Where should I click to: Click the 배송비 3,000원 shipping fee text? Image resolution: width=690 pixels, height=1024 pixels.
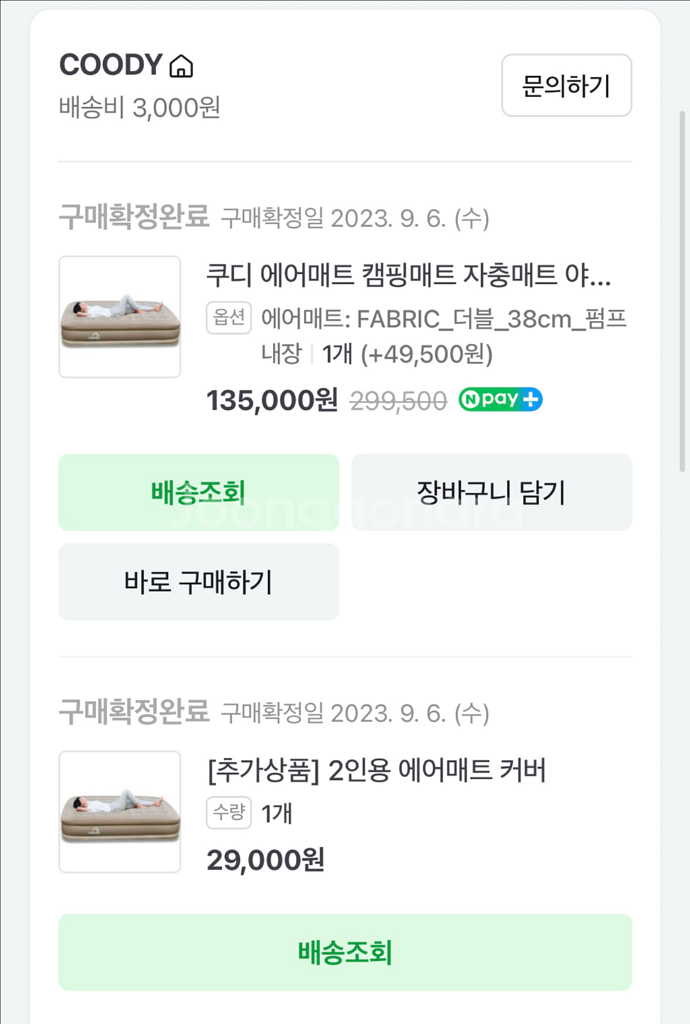pos(139,107)
